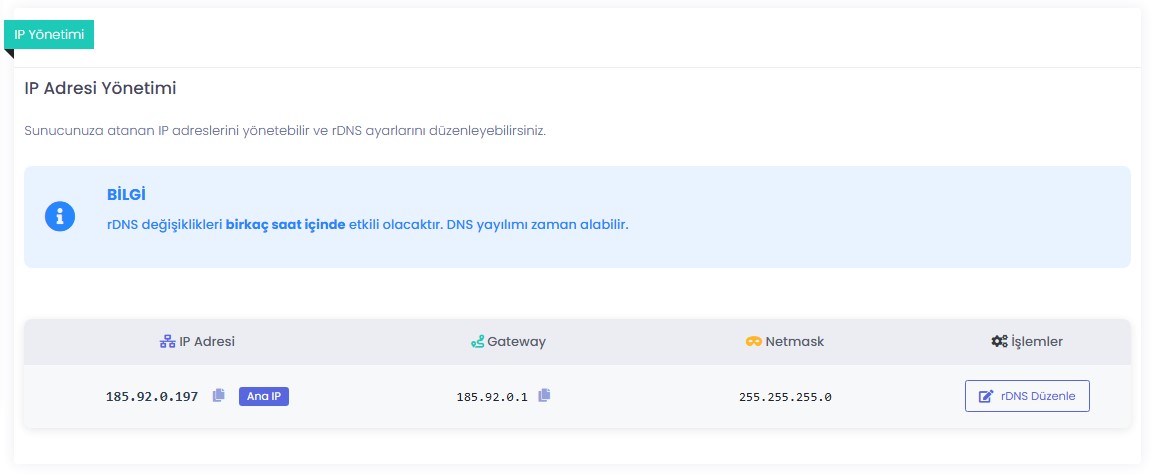Click the Netmask column header

tap(785, 342)
